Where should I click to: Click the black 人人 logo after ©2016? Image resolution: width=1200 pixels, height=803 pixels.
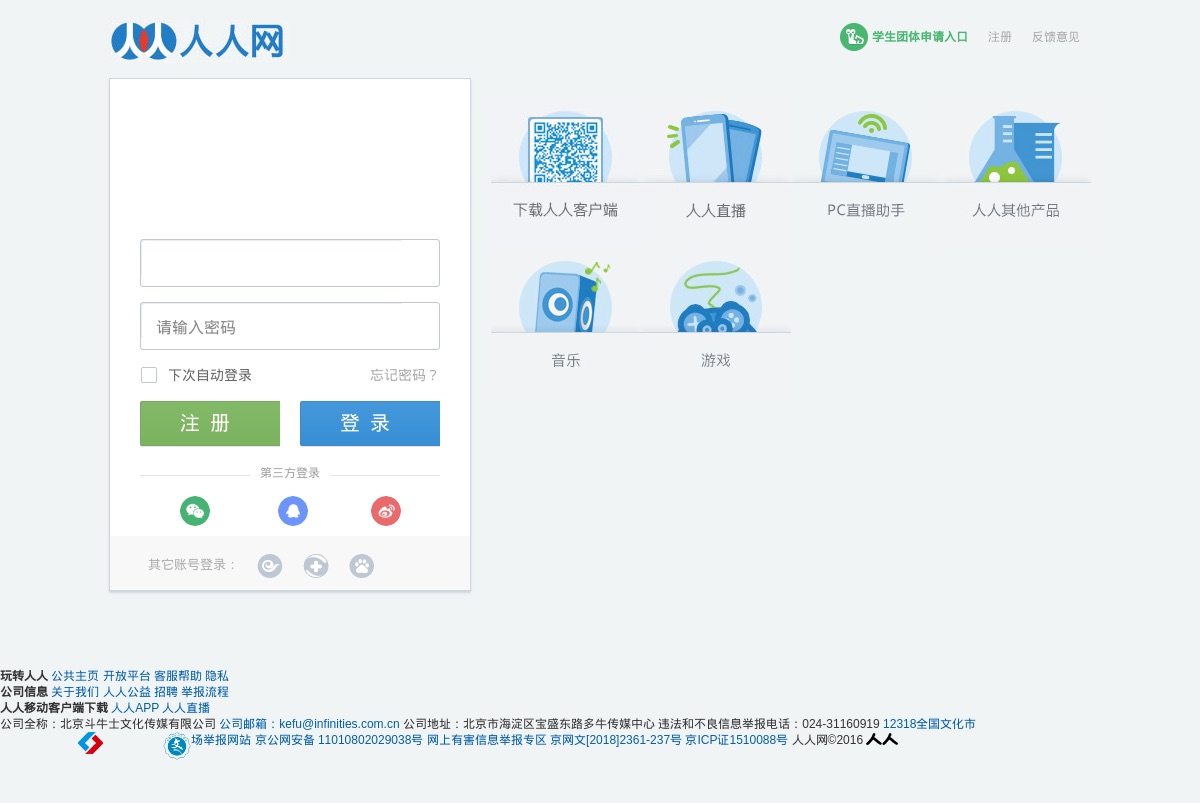(882, 740)
